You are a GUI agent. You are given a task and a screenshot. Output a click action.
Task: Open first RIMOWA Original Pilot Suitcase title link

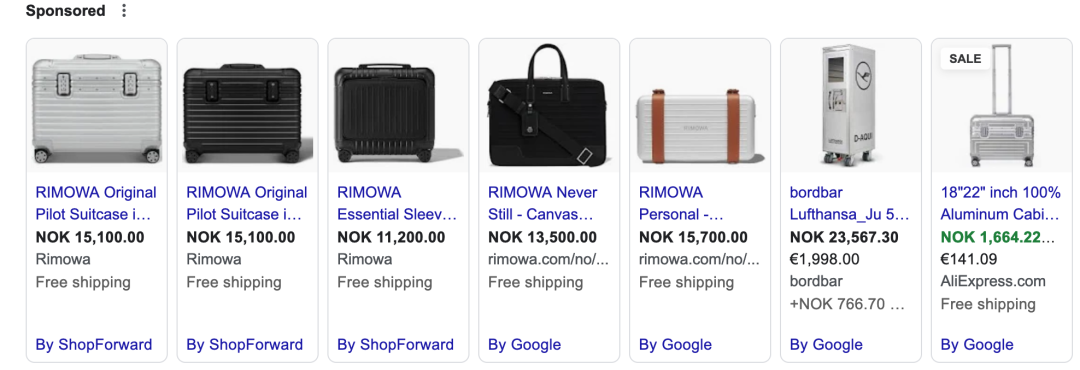click(x=96, y=203)
